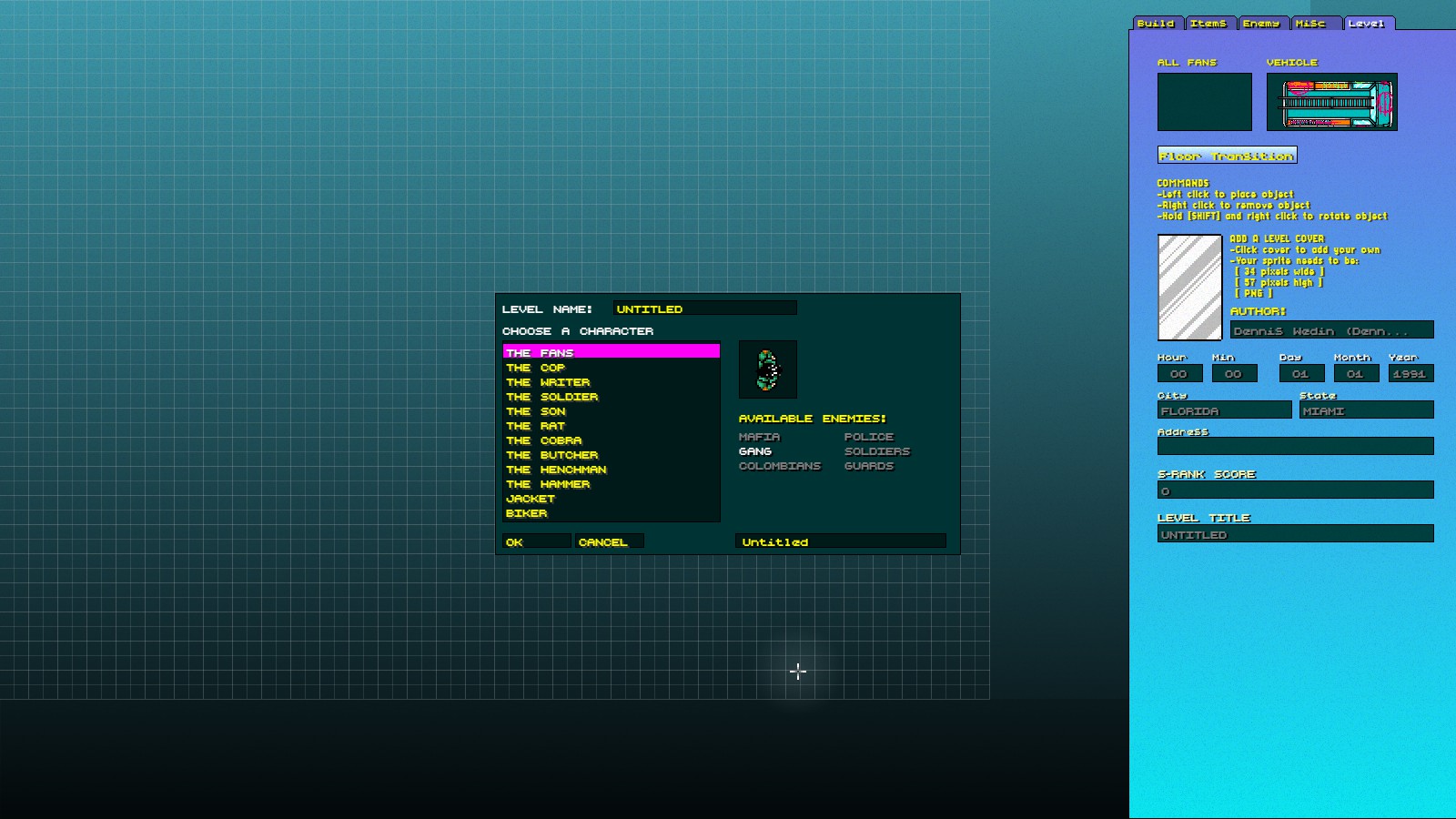Toggle the Mafia enemy option

point(759,437)
